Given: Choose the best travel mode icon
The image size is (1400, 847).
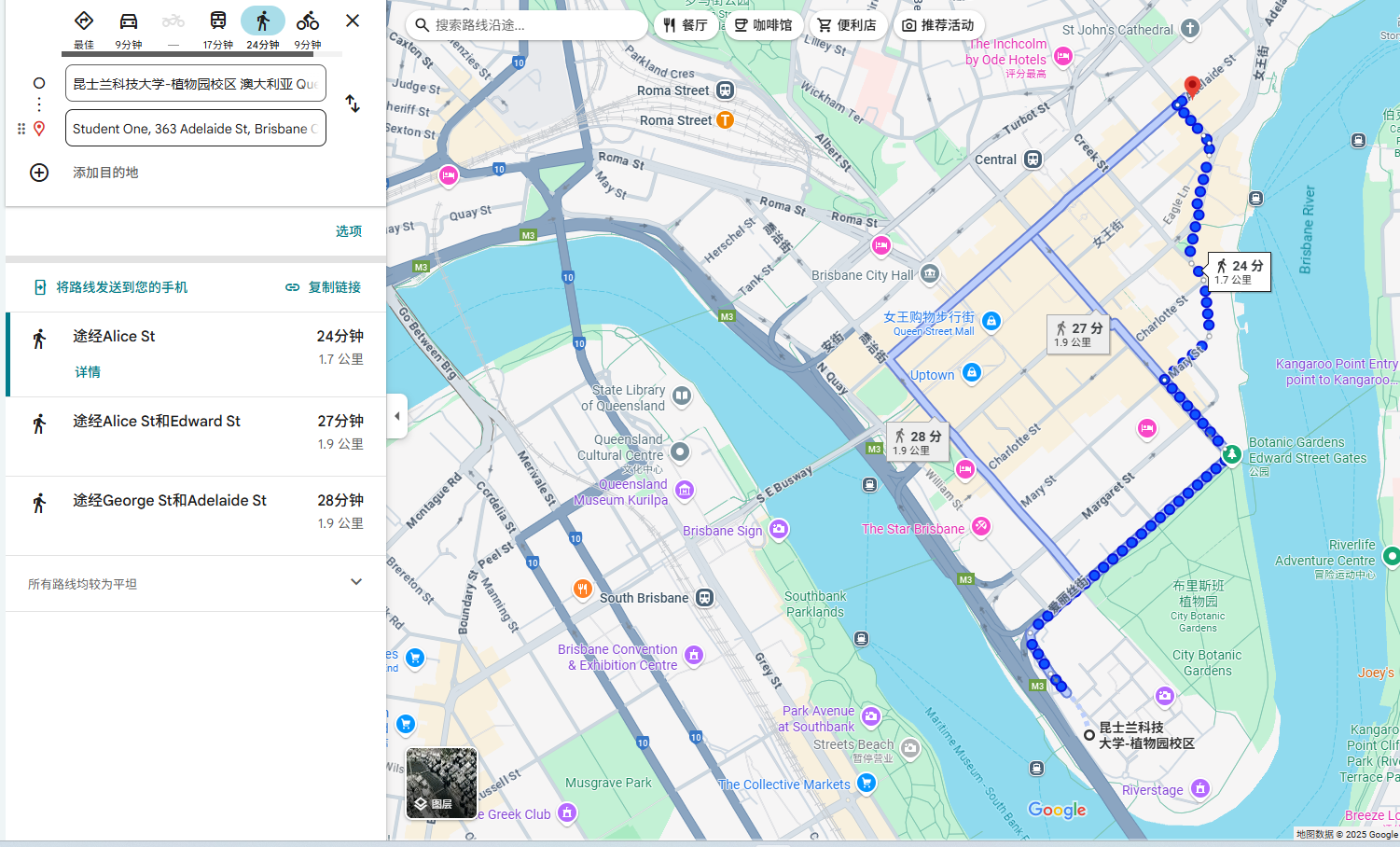Looking at the screenshot, I should point(84,21).
